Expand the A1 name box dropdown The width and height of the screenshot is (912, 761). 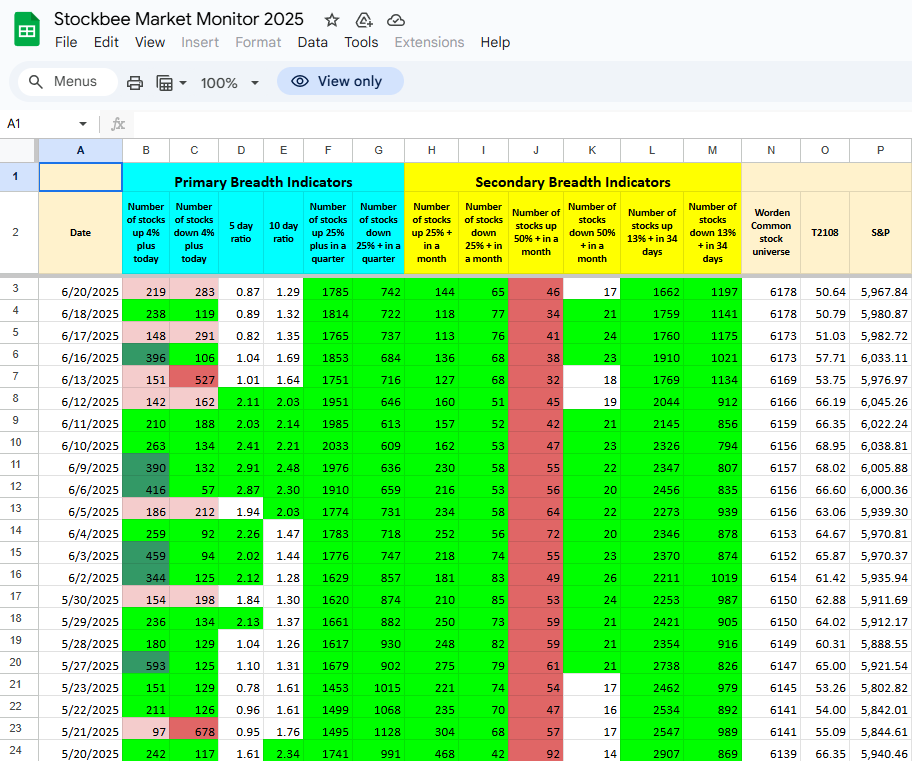click(83, 124)
